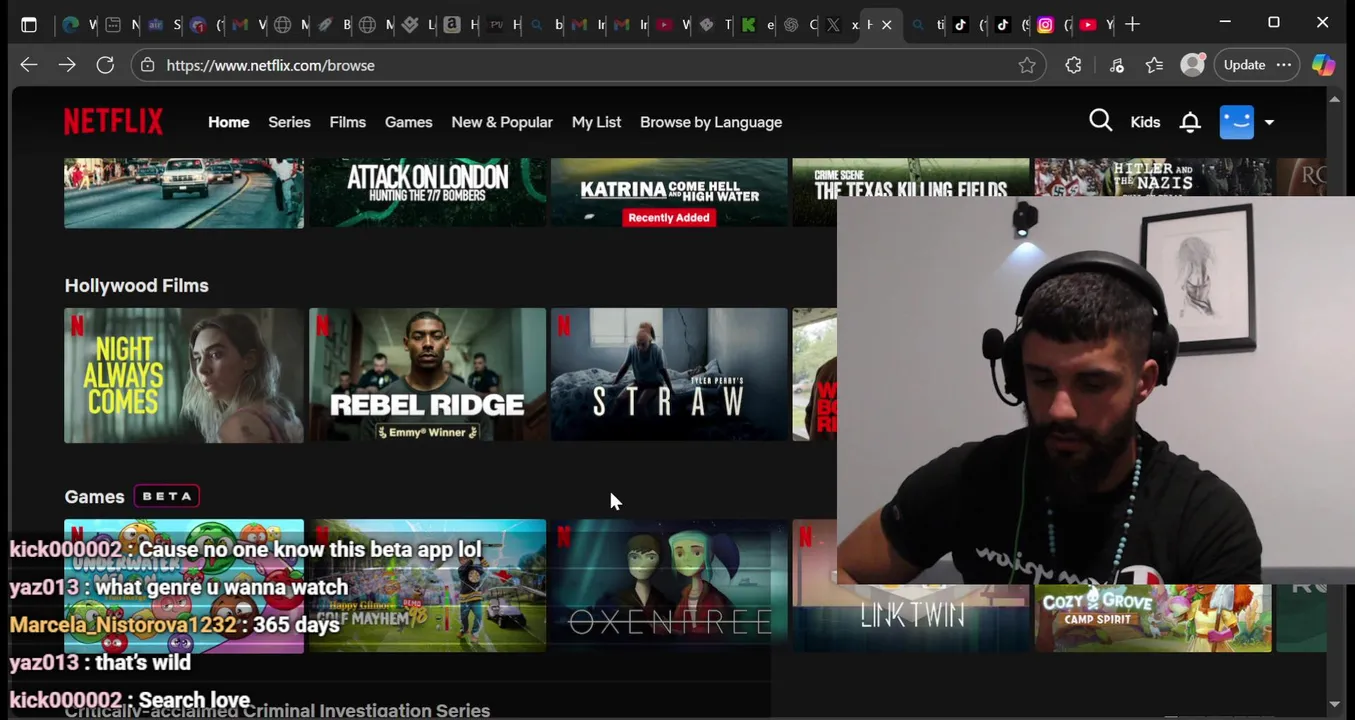Switch to the first Edge-icon tab

(x=70, y=25)
